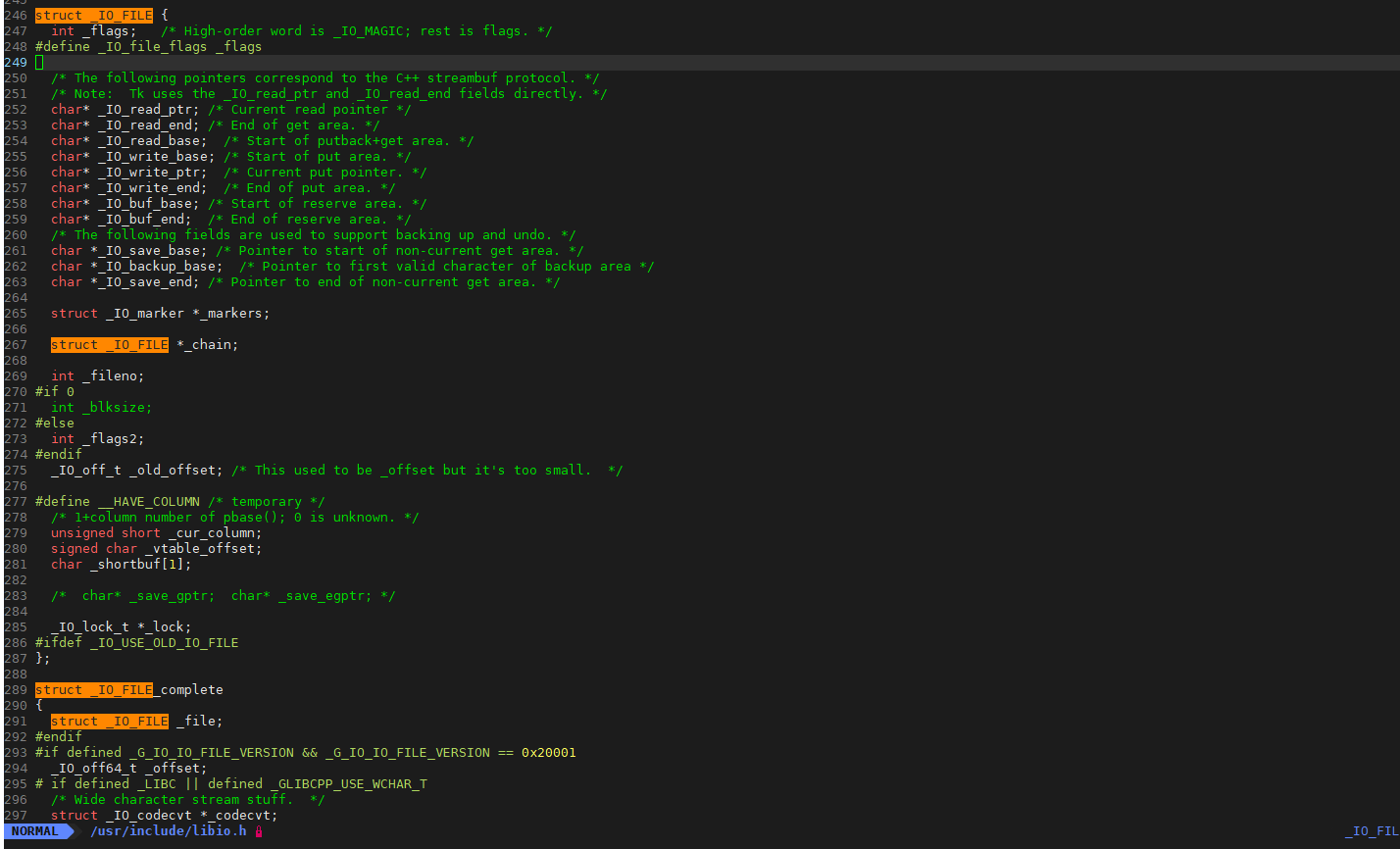Click the __HAVE_COLUMN define
The width and height of the screenshot is (1400, 849).
point(118,502)
